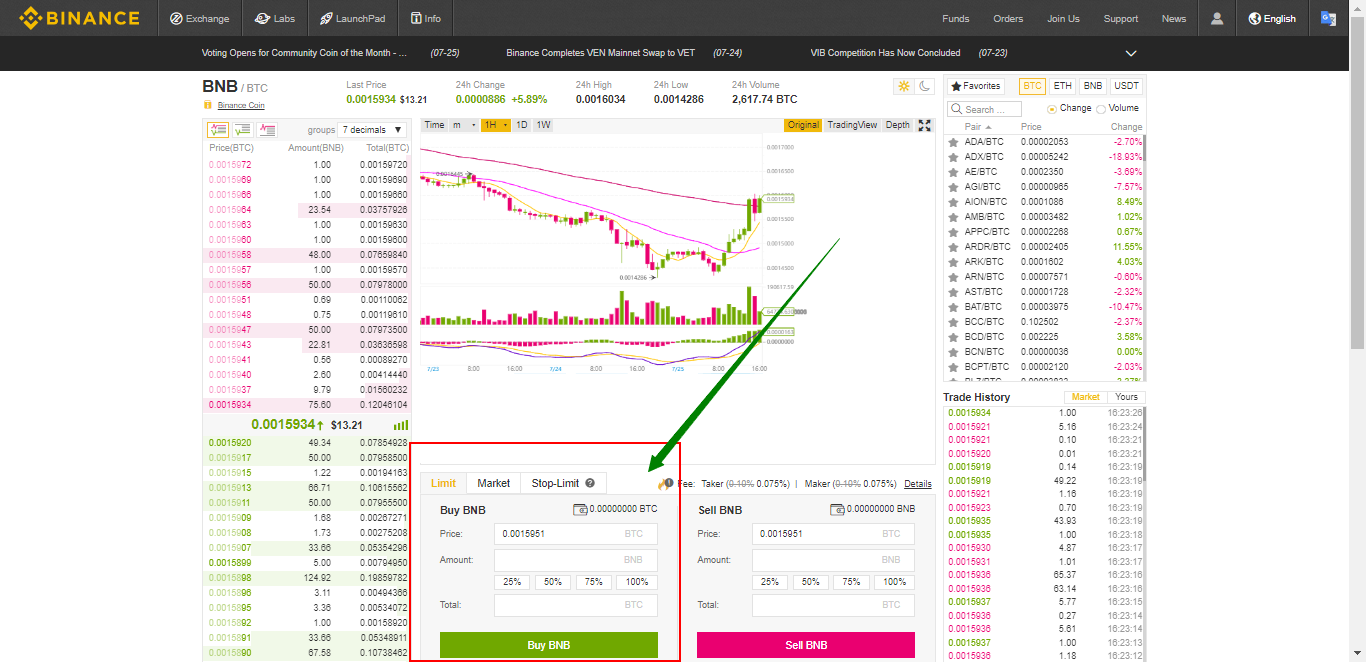1366x662 pixels.
Task: Open Funds in the top navigation
Action: coord(955,18)
